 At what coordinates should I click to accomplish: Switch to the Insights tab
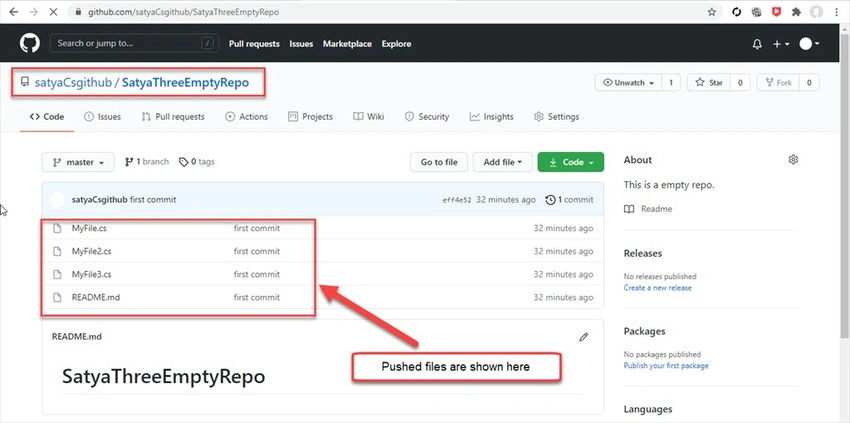[x=492, y=117]
